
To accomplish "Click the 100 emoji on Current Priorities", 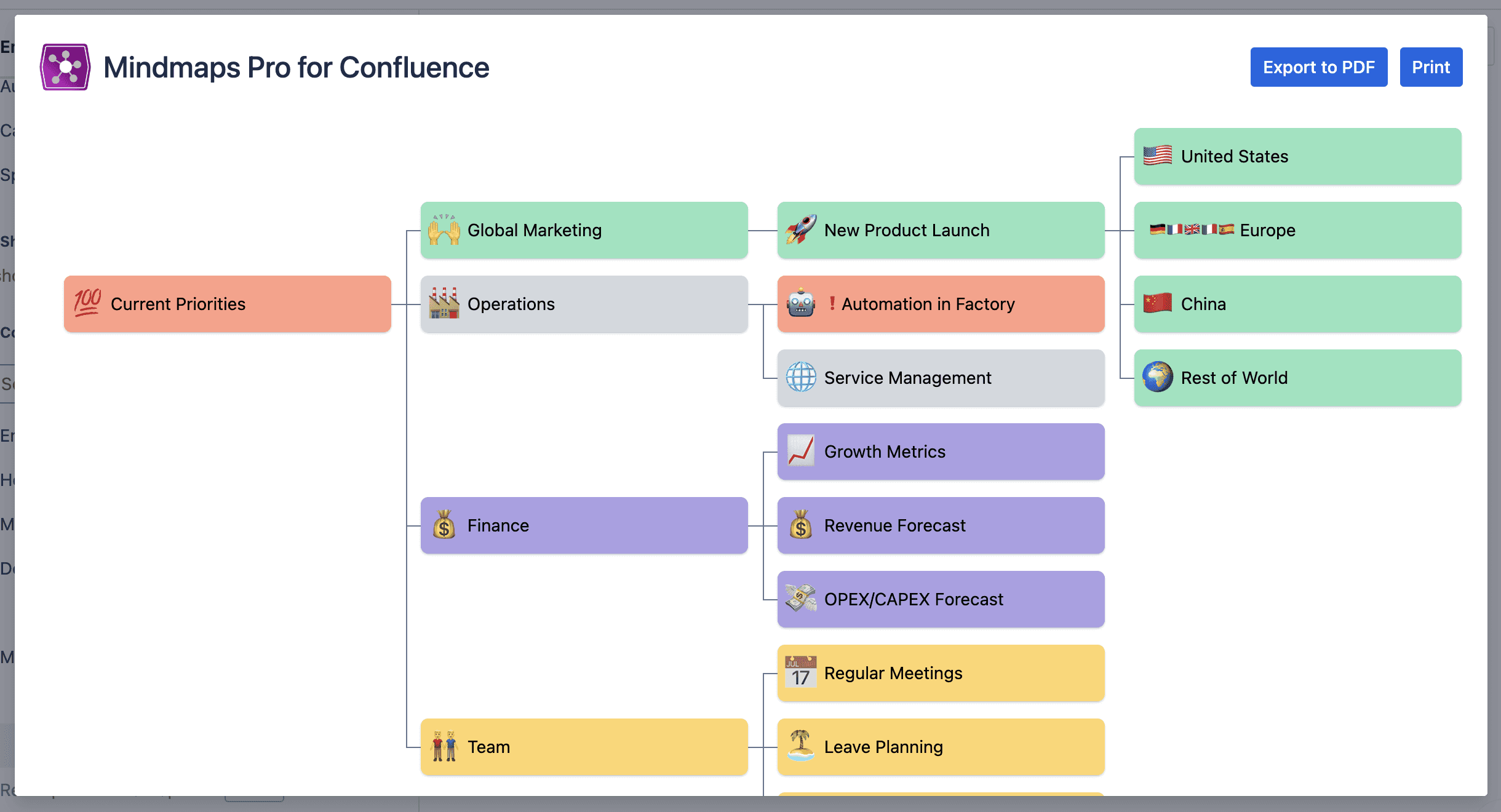I will (x=87, y=303).
